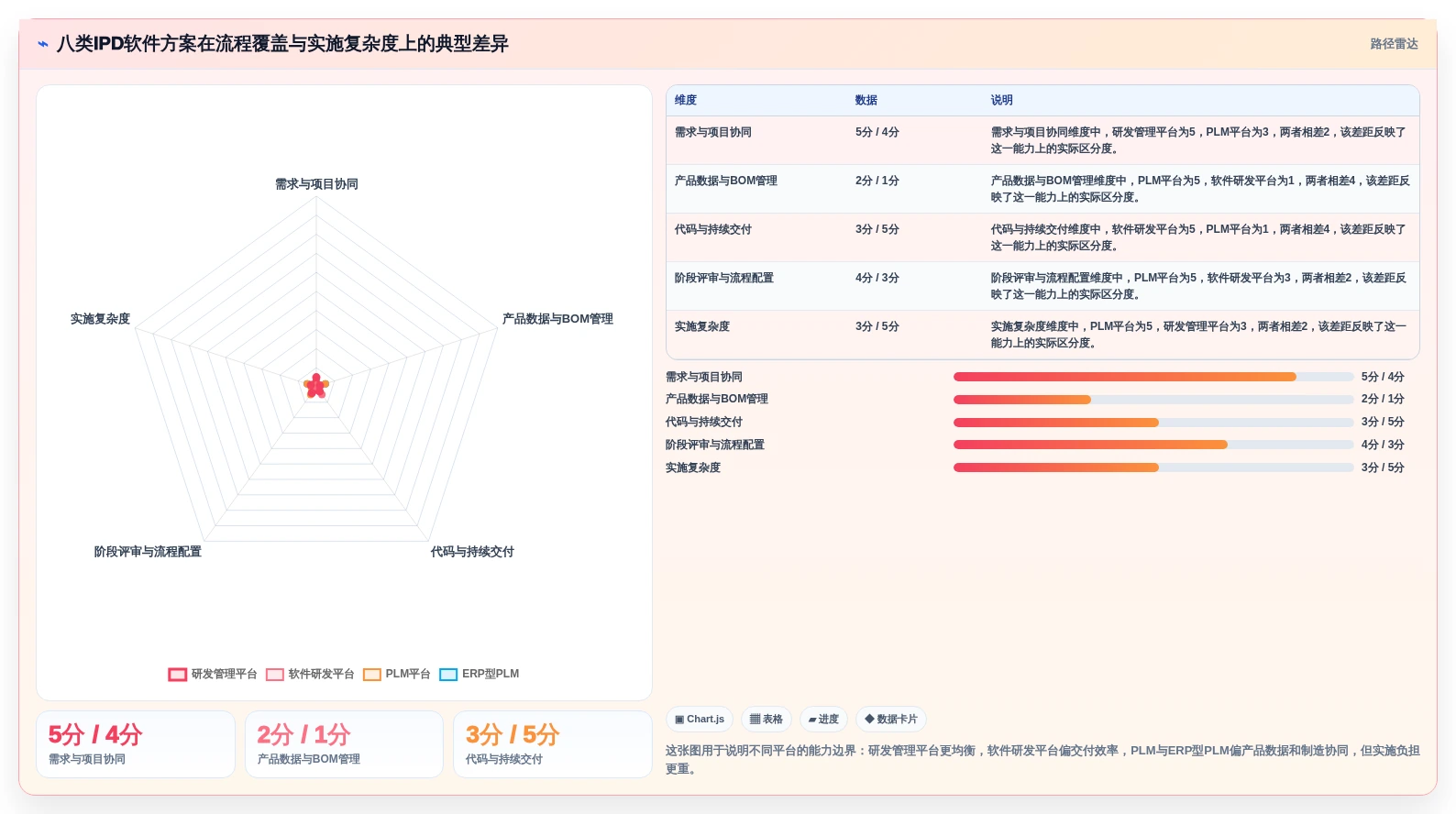Click the 阶段评审与流程配置 progress bar
This screenshot has width=1456, height=814.
point(1153,445)
